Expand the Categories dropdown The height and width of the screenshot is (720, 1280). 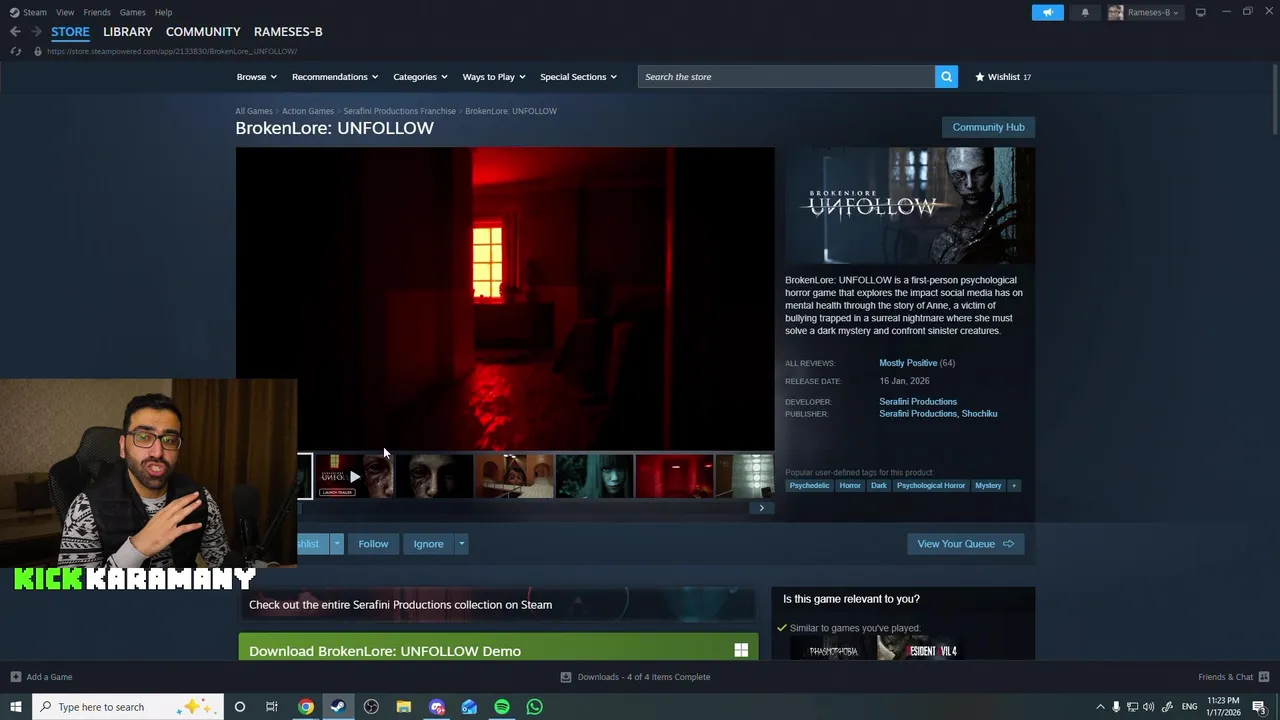[x=420, y=77]
